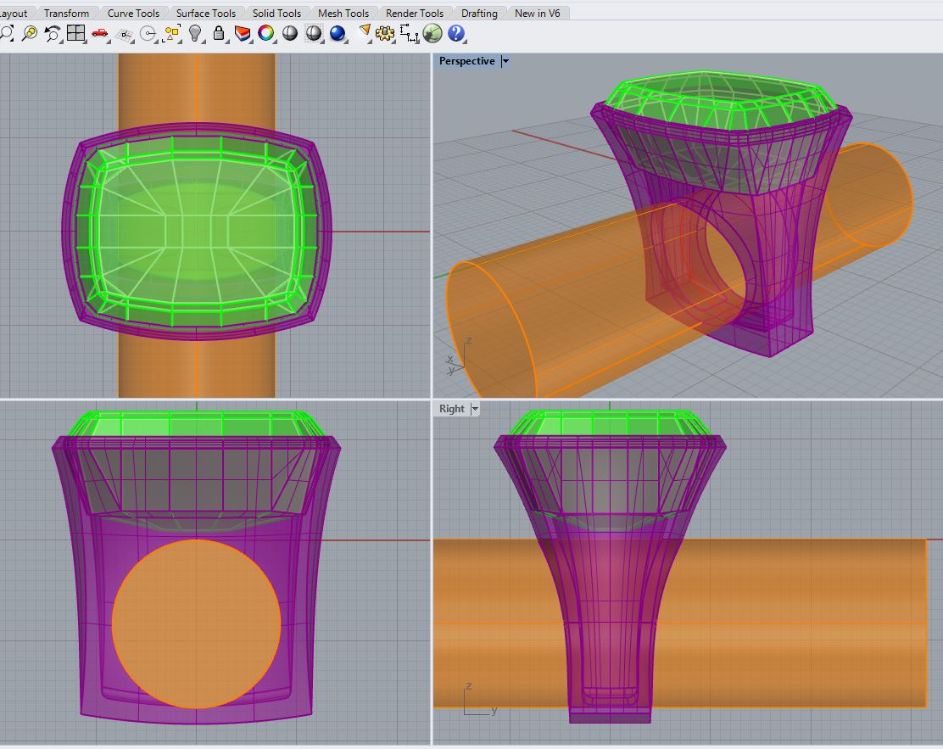Click the Dimension tool icon
Screen dimensions: 943x749
coord(409,33)
